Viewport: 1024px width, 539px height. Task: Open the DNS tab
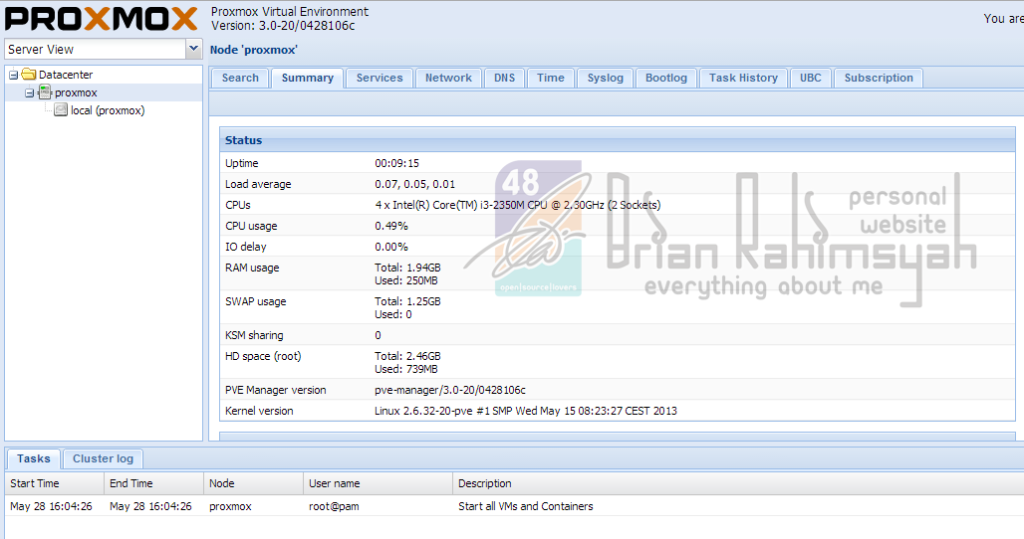tap(504, 78)
